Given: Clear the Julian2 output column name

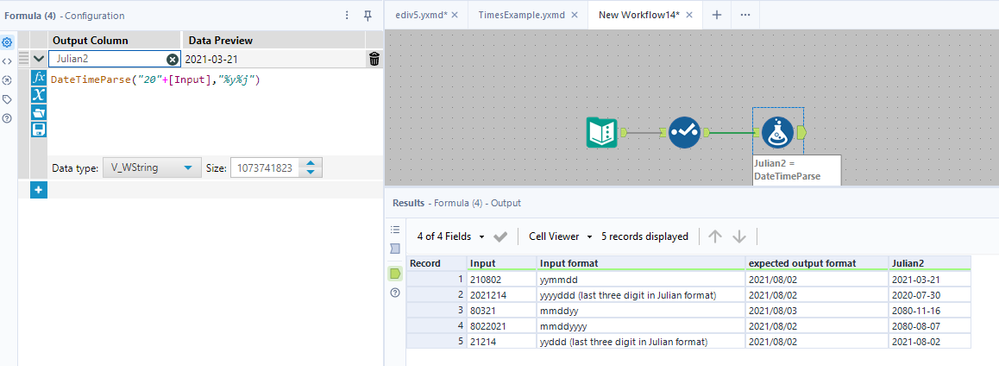Looking at the screenshot, I should pyautogui.click(x=173, y=59).
